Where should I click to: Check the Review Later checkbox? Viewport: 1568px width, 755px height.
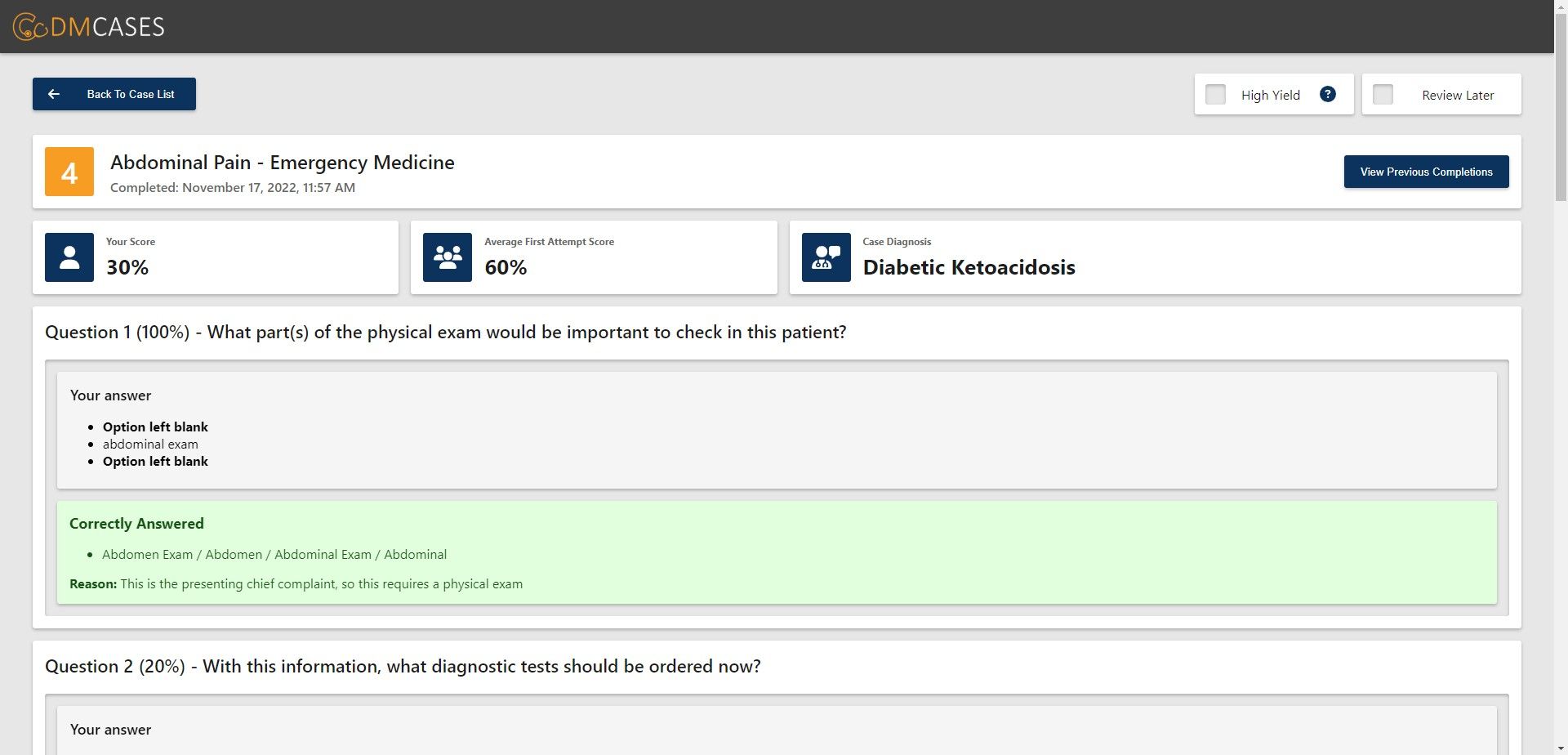(x=1383, y=95)
